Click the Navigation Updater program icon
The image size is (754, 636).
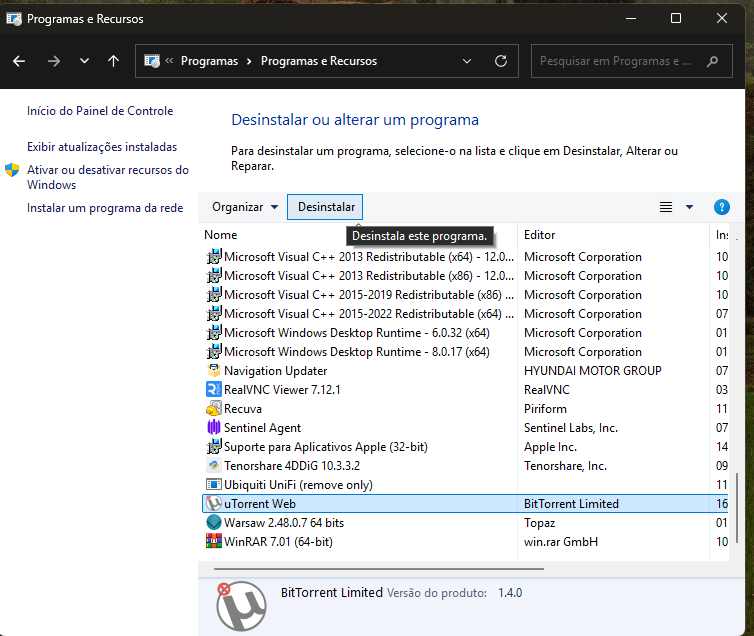[214, 371]
